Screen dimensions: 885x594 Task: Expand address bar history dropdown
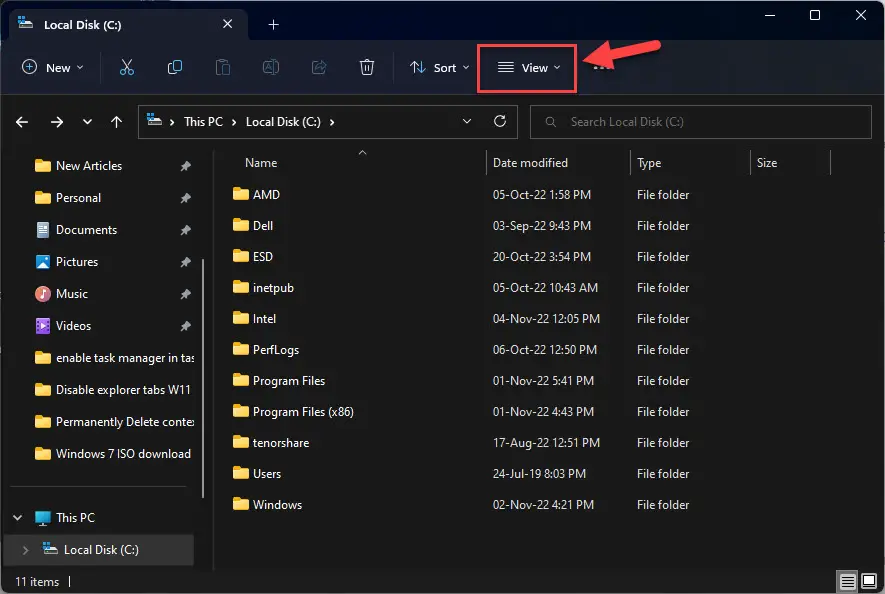pos(467,121)
